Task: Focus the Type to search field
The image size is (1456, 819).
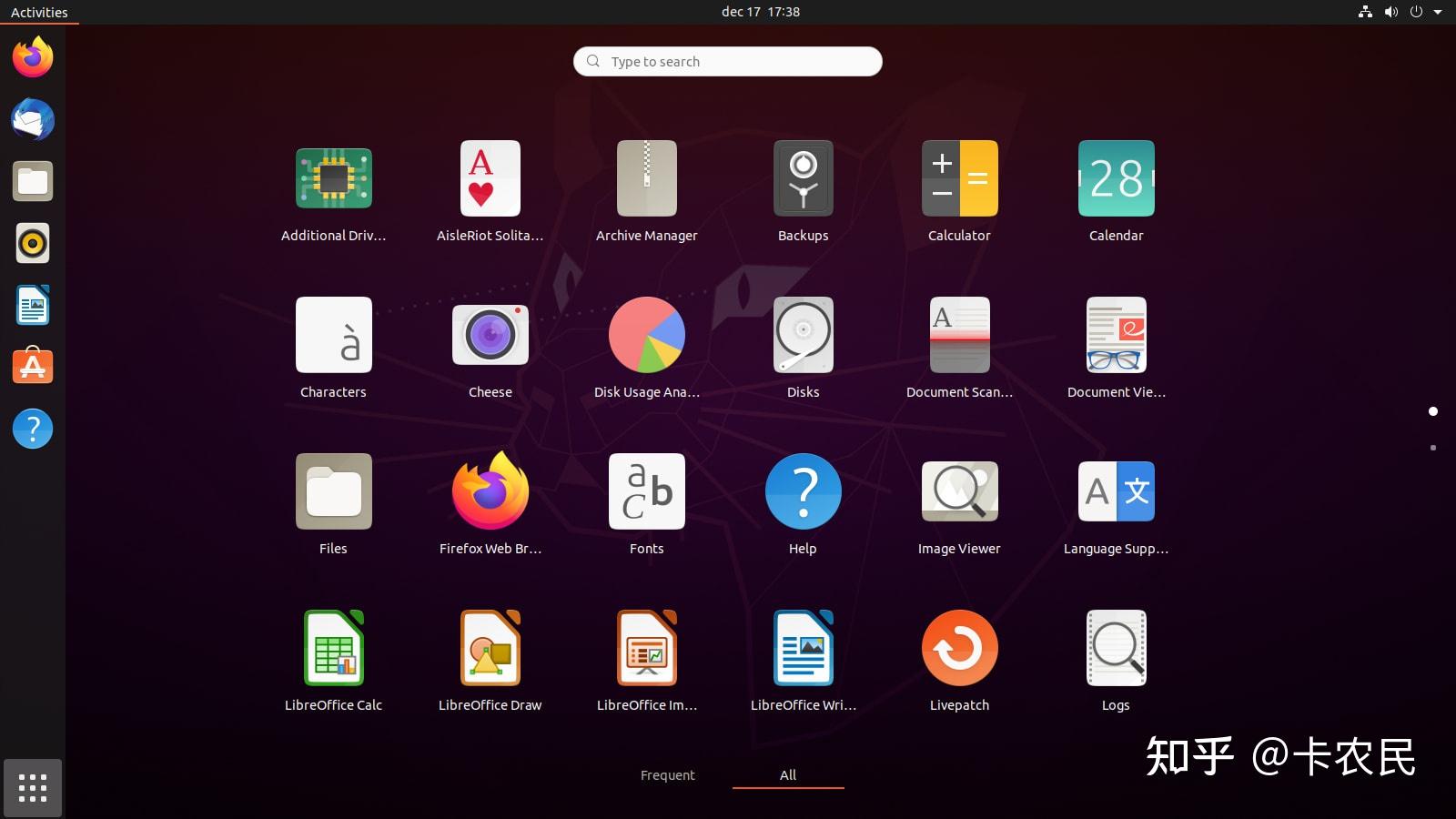Action: tap(728, 62)
